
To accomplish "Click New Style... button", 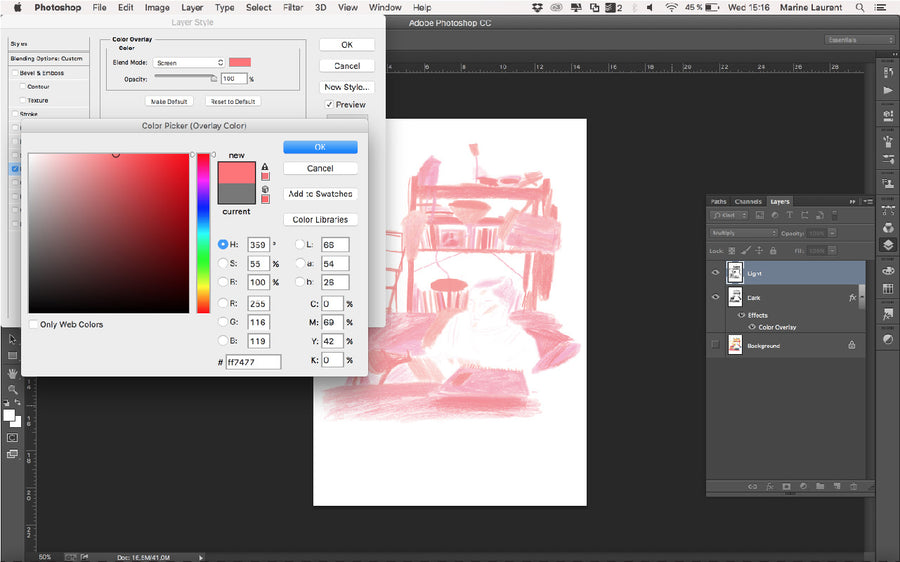I will pyautogui.click(x=347, y=87).
